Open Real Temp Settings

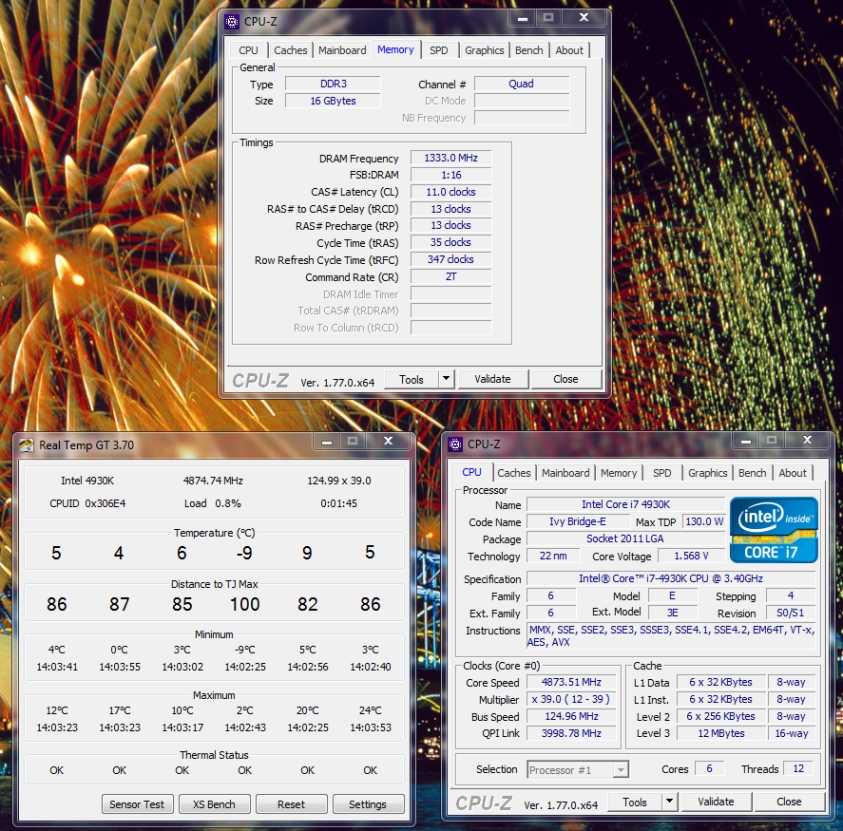[x=368, y=804]
